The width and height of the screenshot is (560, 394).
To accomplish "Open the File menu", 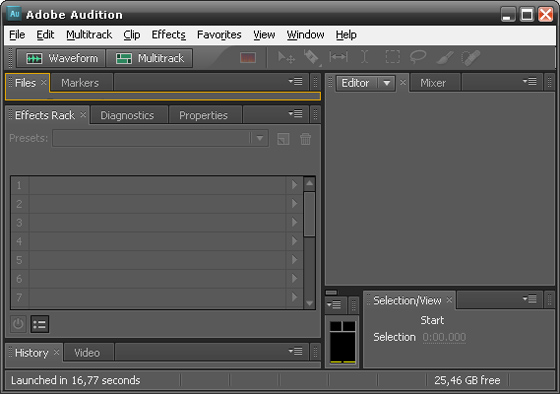I will point(17,35).
